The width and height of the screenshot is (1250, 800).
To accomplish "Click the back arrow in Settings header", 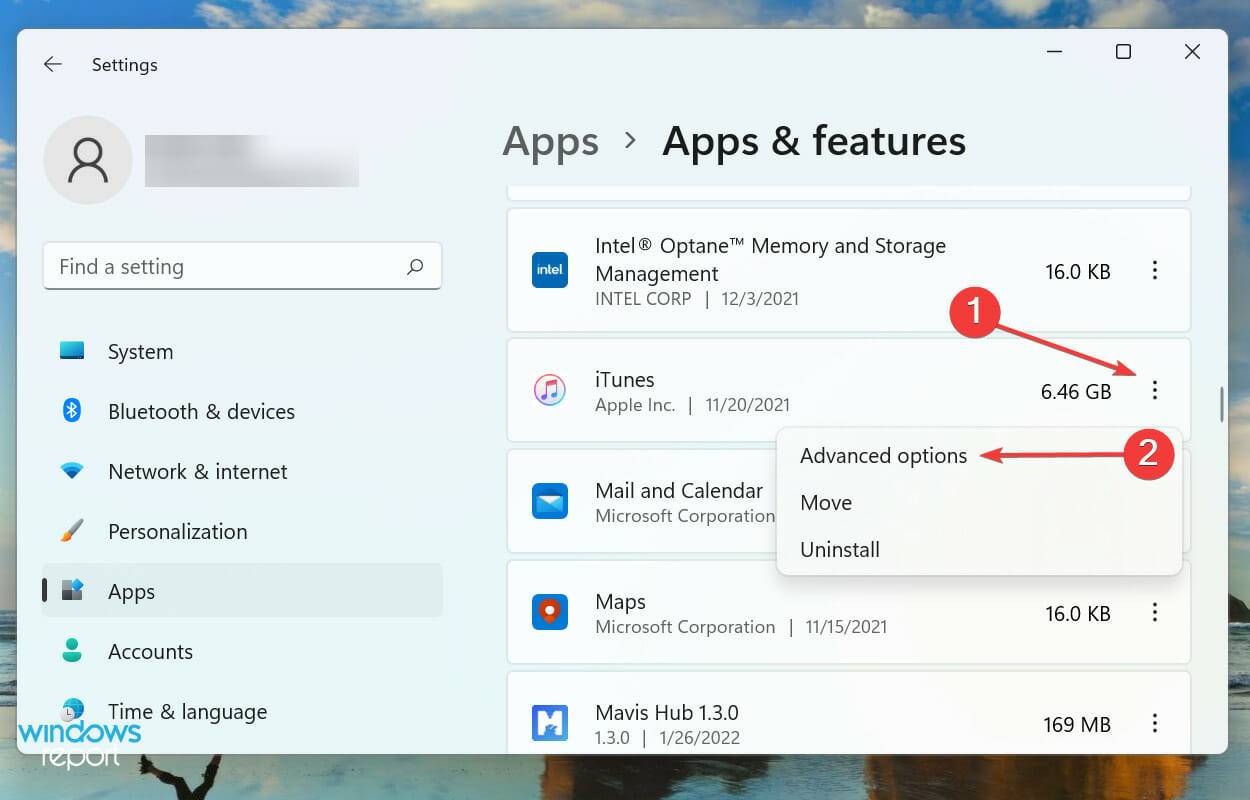I will click(53, 64).
